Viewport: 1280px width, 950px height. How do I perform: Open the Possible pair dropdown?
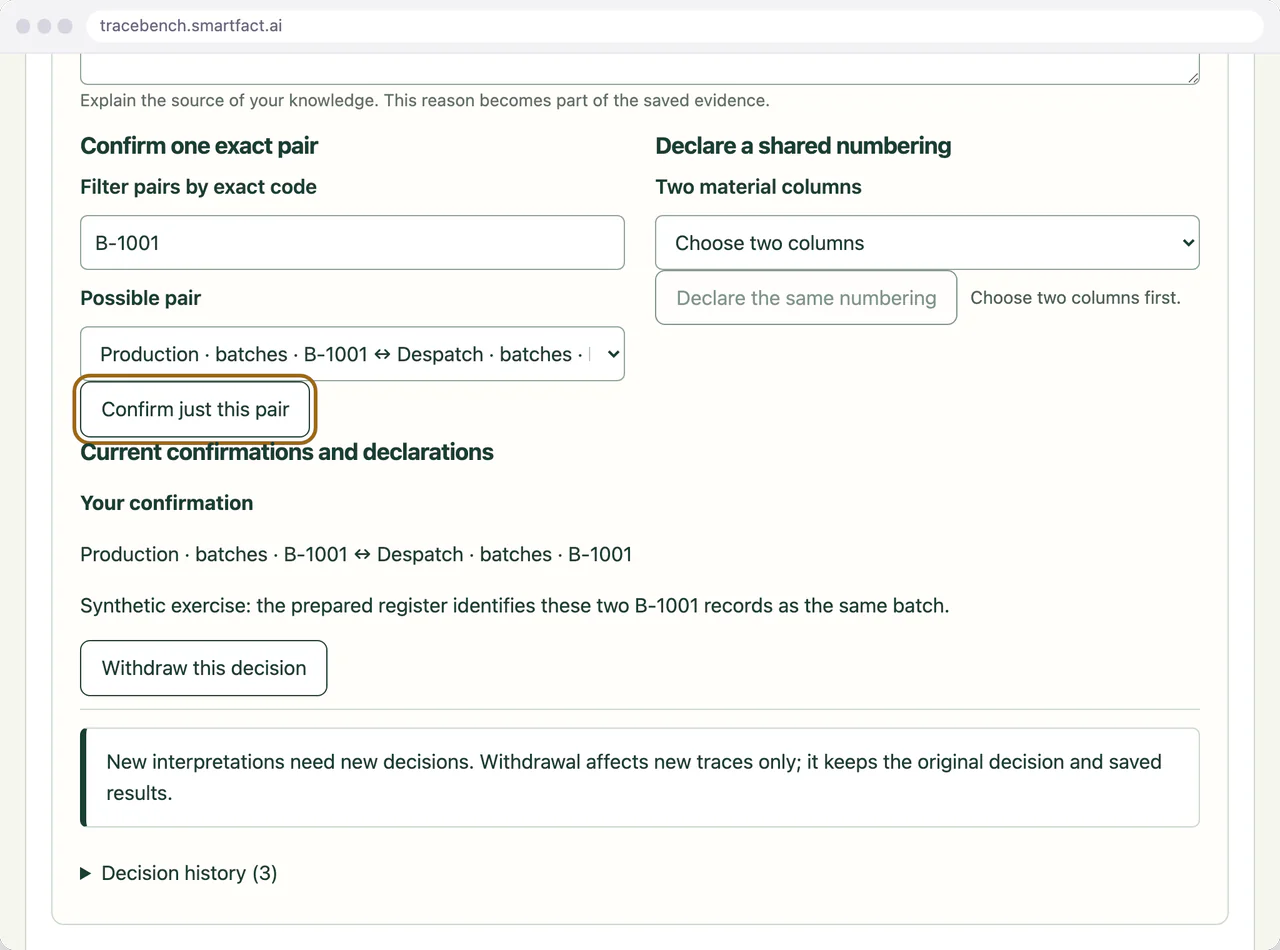tap(352, 354)
